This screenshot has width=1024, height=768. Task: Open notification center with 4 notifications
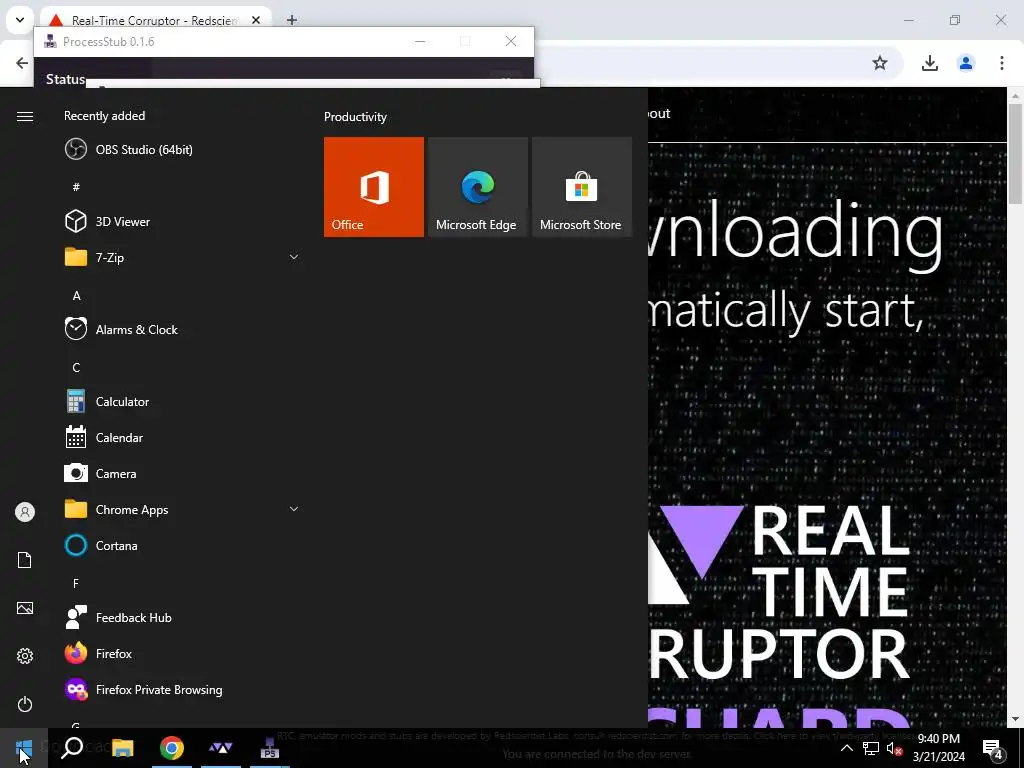click(x=992, y=748)
